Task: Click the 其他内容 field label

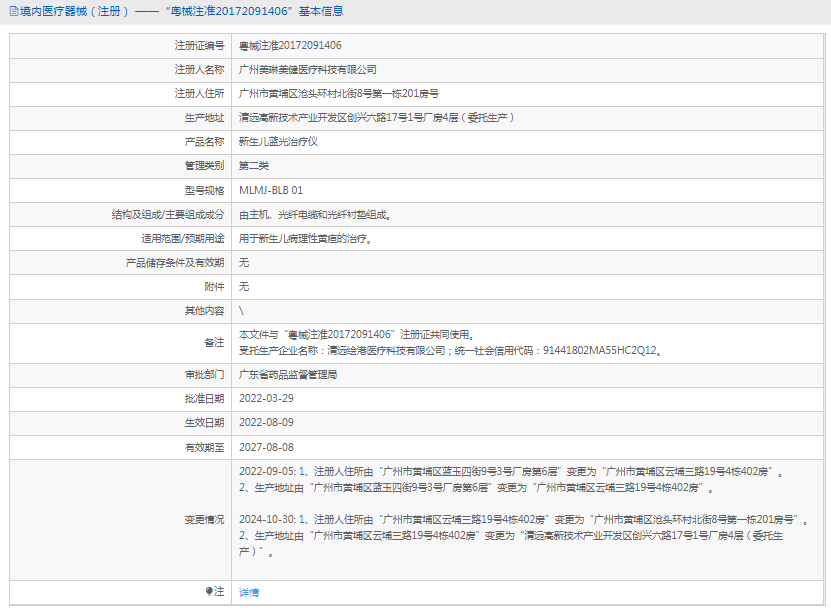Action: click(205, 311)
